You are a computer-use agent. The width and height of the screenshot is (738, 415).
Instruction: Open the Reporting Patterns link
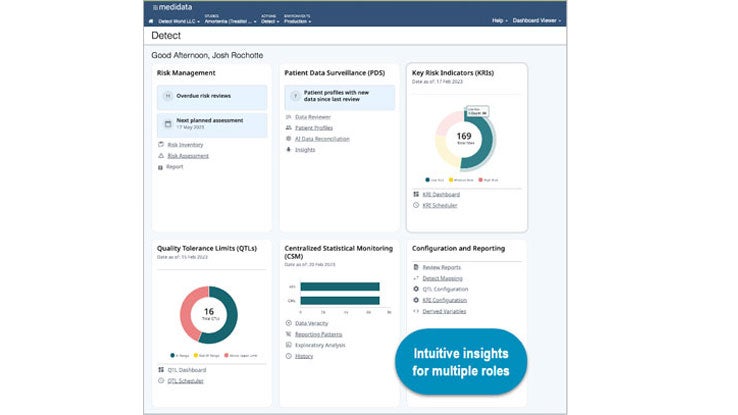click(x=319, y=334)
